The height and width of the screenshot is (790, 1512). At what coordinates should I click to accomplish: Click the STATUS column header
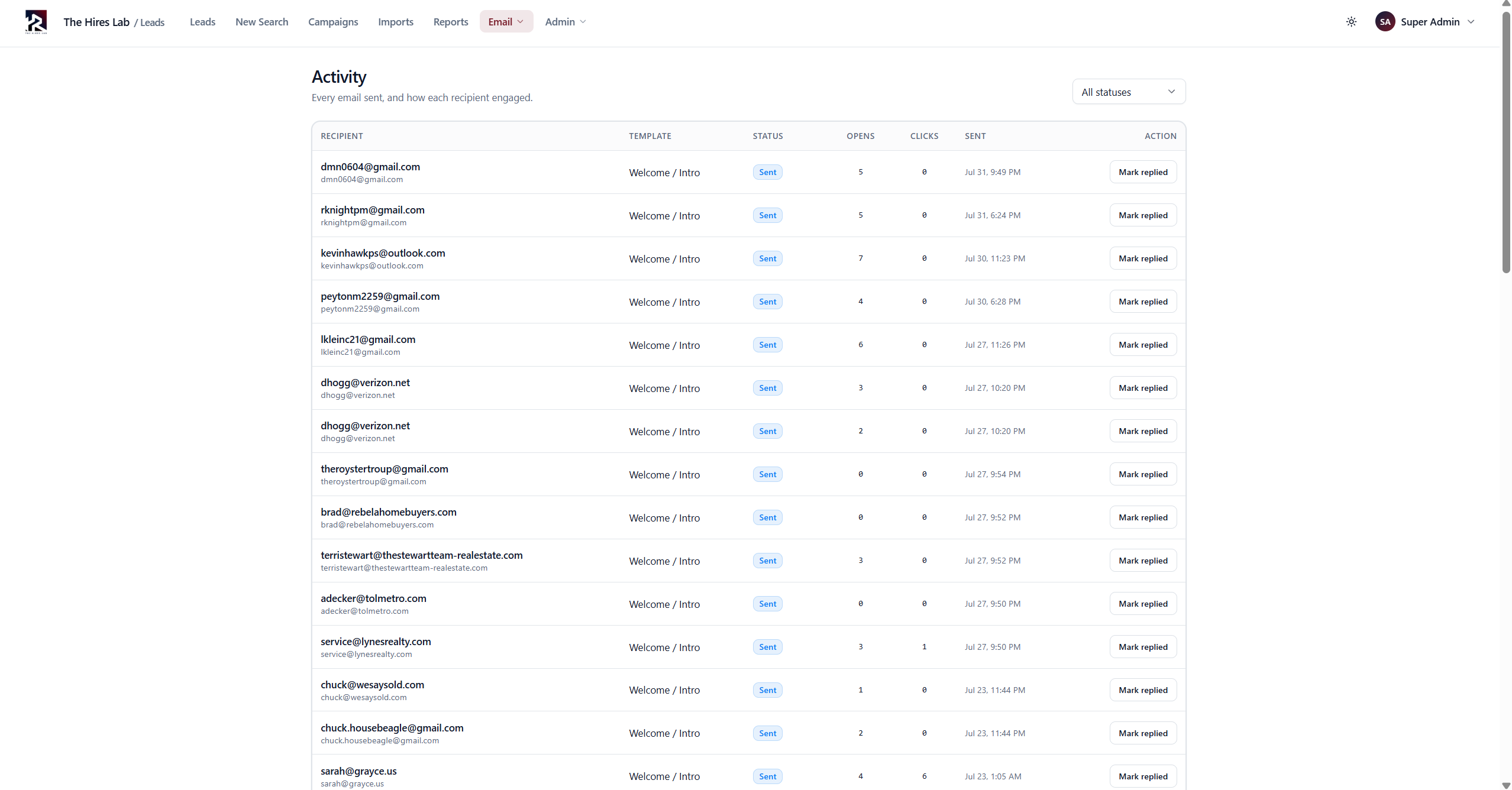coord(768,136)
